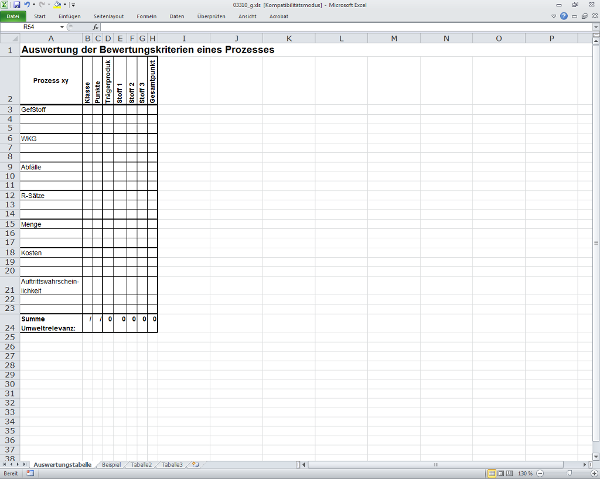Open Excel Help question mark icon

coord(565,17)
